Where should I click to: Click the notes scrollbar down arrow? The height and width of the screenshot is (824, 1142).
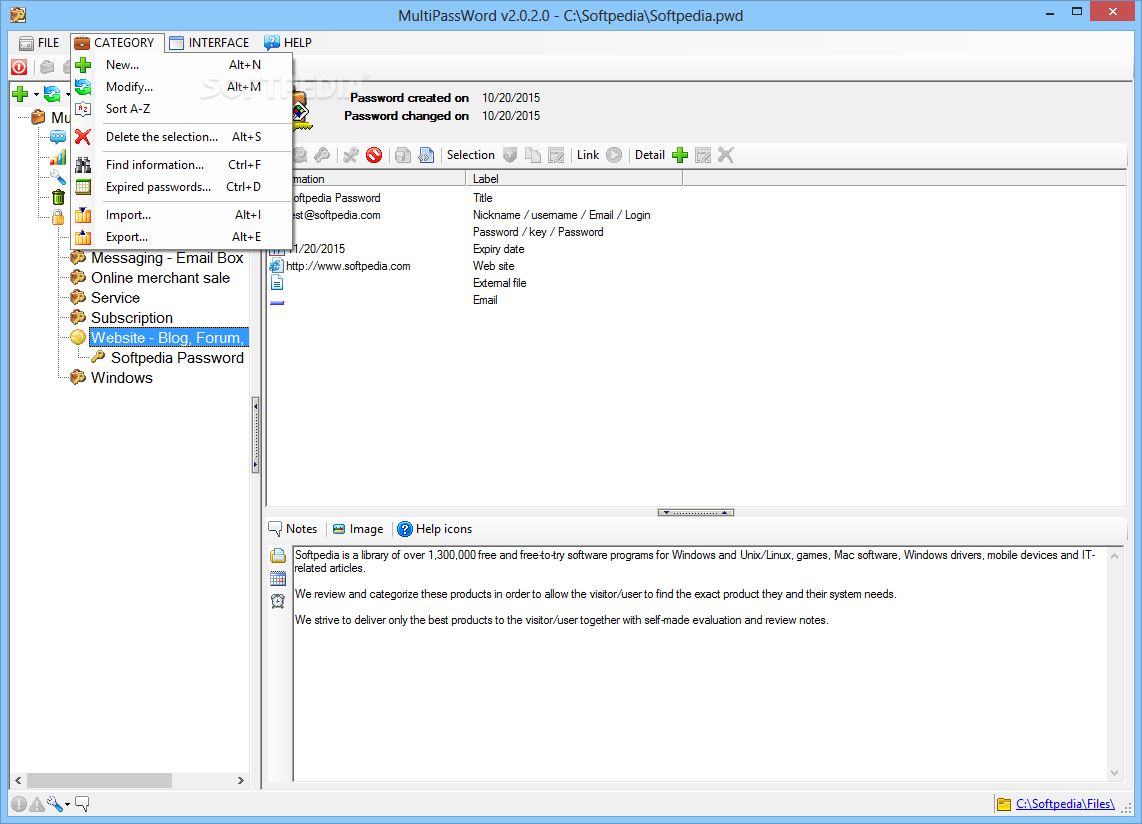click(x=1114, y=772)
